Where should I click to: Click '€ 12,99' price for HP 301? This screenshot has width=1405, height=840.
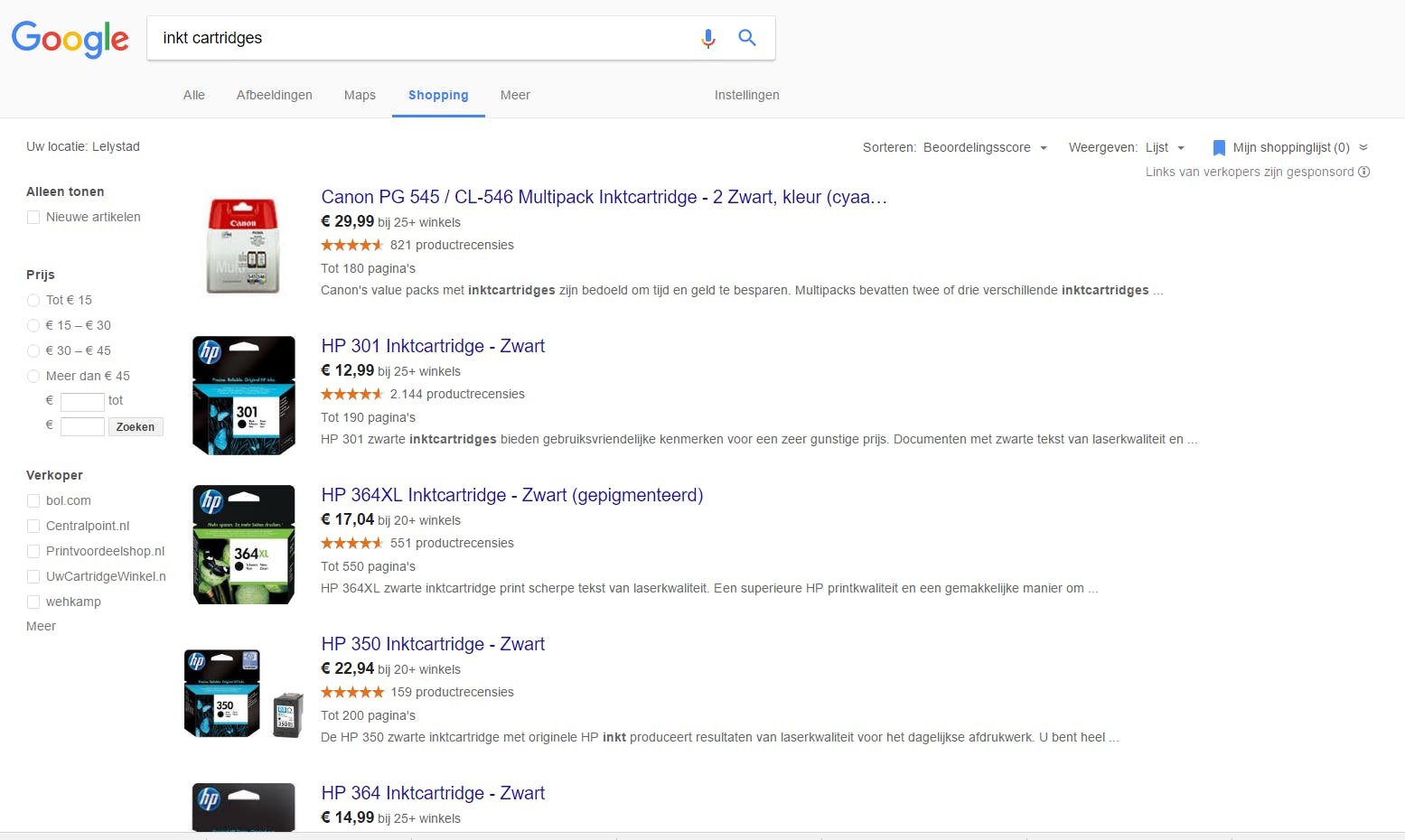tap(348, 370)
